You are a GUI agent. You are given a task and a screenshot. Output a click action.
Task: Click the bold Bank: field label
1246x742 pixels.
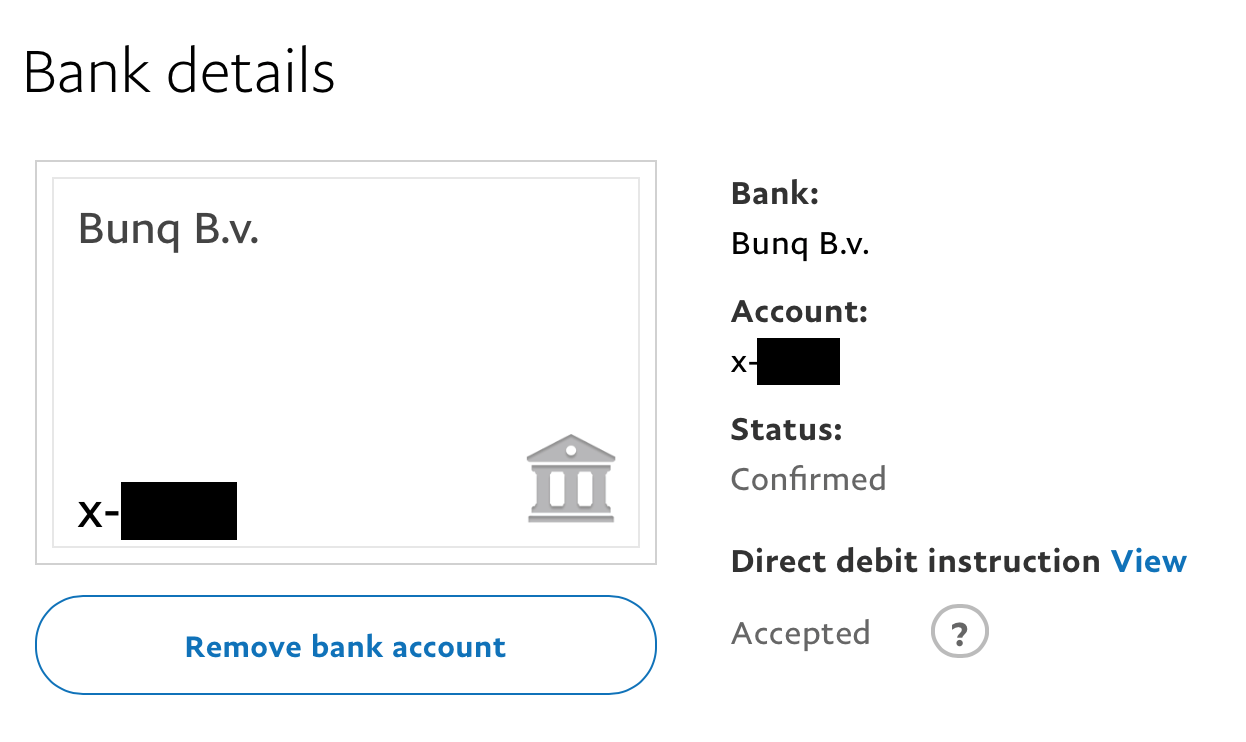775,193
